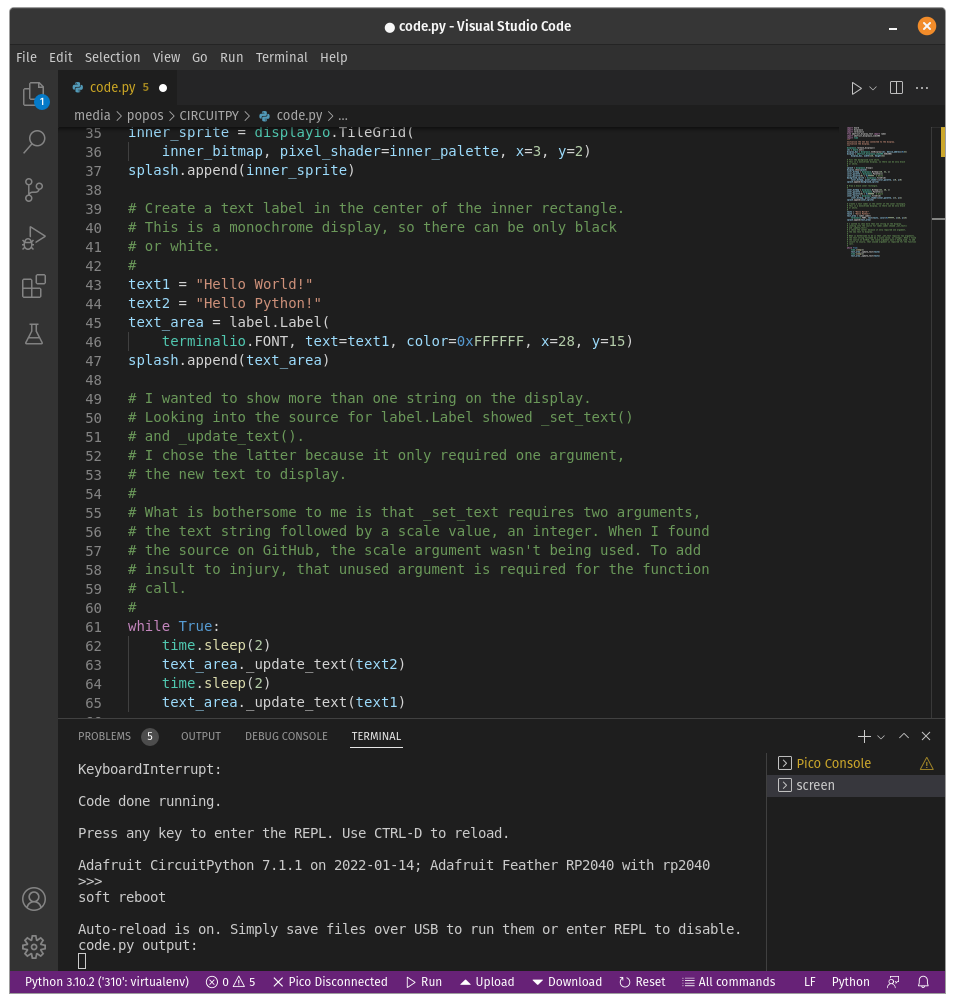Viewport: 955px width, 1003px height.
Task: Split the editor right
Action: 896,88
